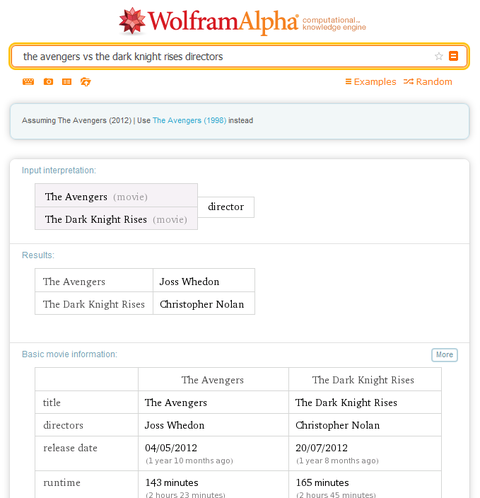This screenshot has width=480, height=498.
Task: Click 'Joss Whedon' in Results table
Action: 189,282
